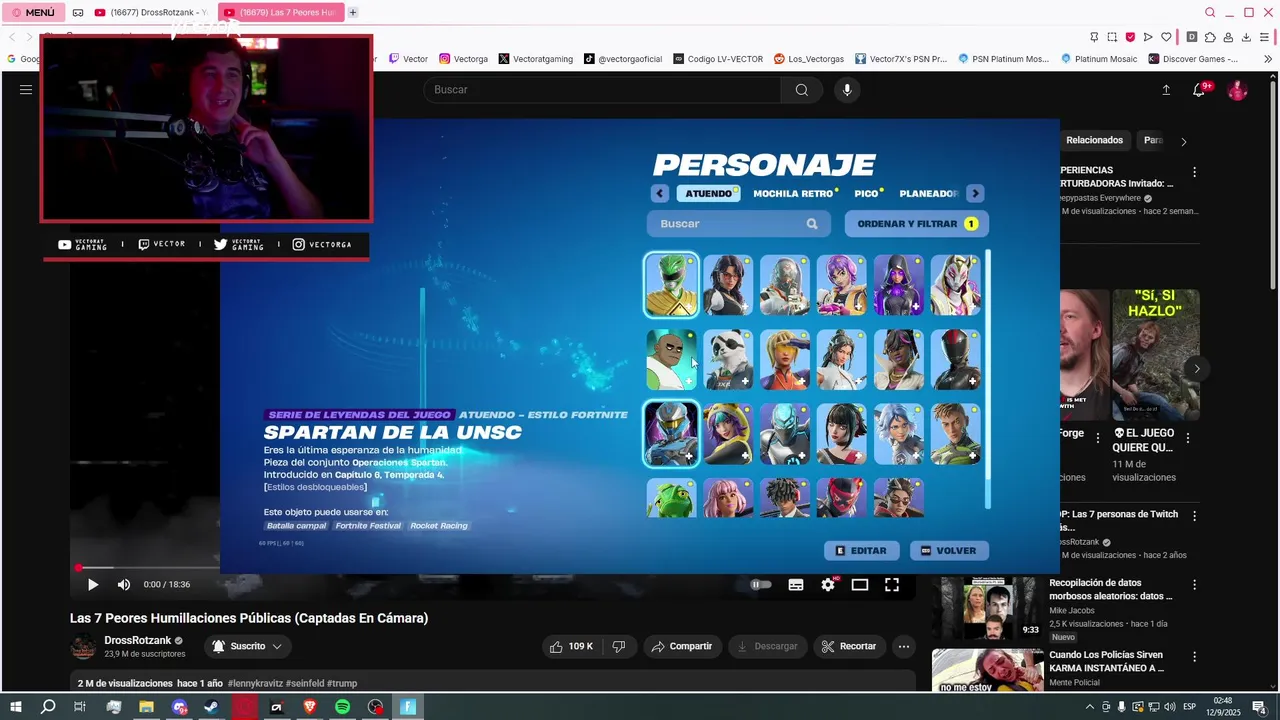
Task: Expand the Suscrito subscription dropdown
Action: pyautogui.click(x=248, y=647)
